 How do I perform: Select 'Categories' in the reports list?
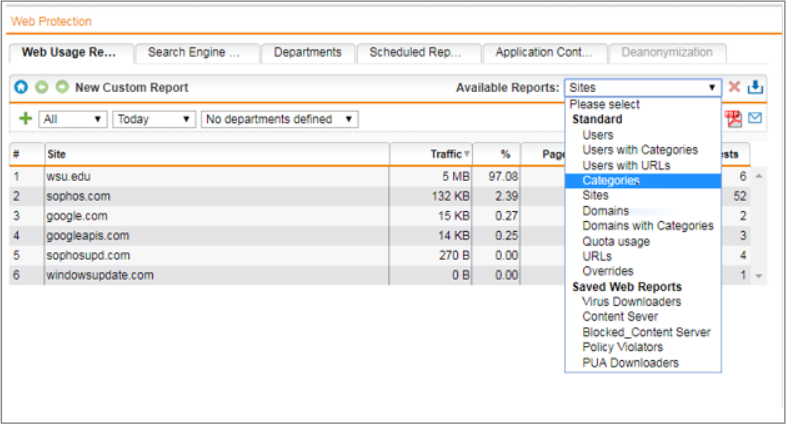[610, 181]
